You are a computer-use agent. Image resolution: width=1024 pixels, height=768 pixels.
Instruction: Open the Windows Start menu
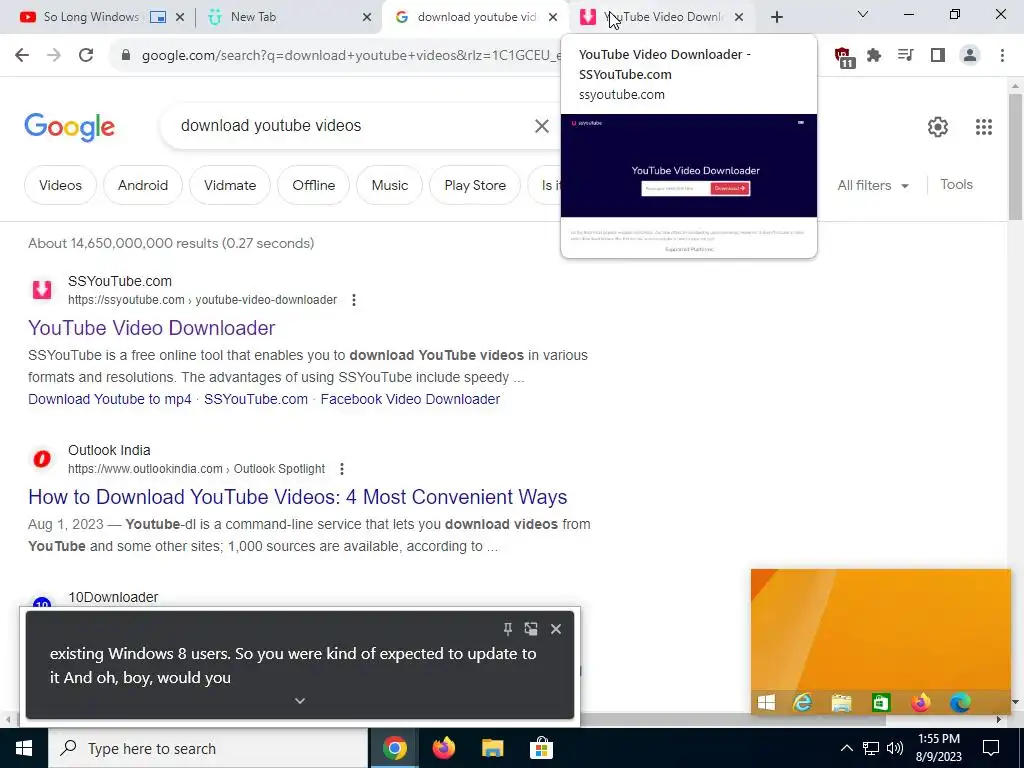coord(24,748)
